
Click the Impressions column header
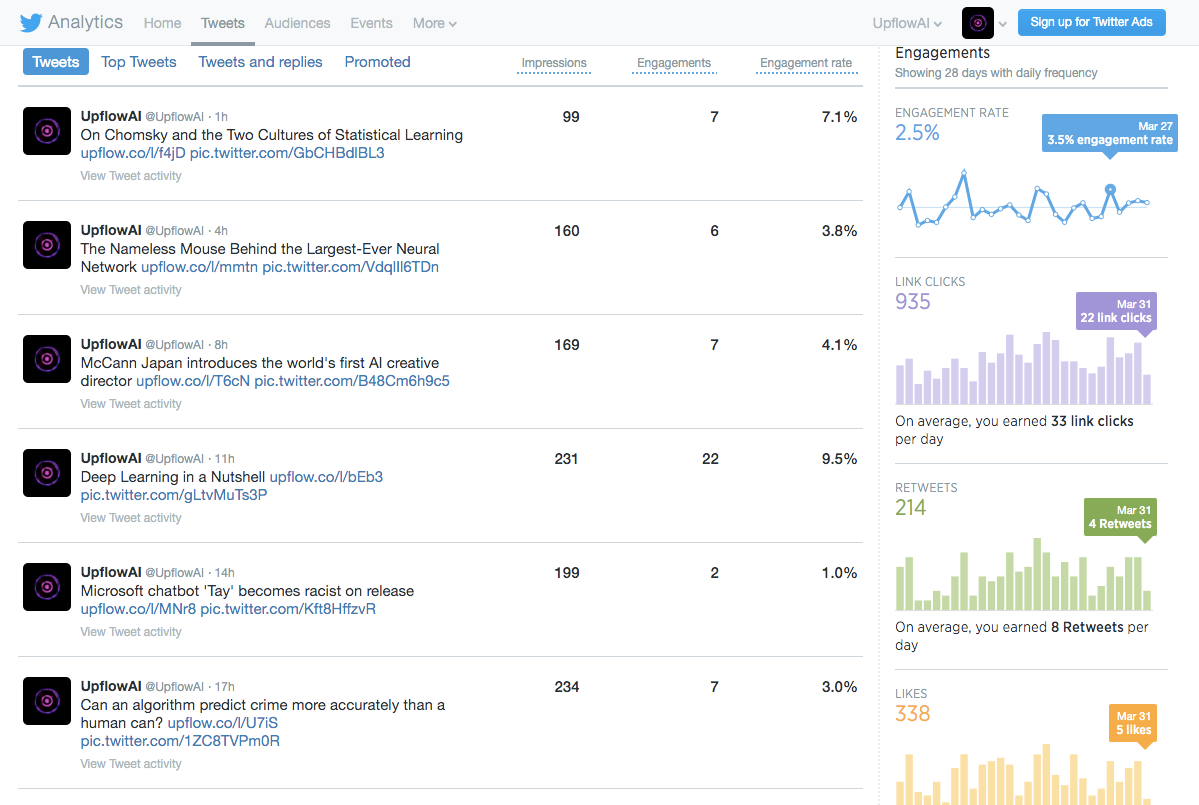[554, 63]
